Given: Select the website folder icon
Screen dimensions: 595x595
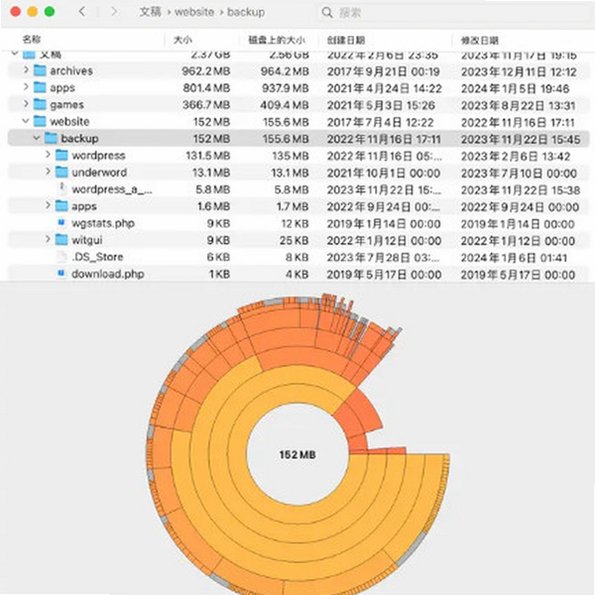Looking at the screenshot, I should pyautogui.click(x=39, y=121).
